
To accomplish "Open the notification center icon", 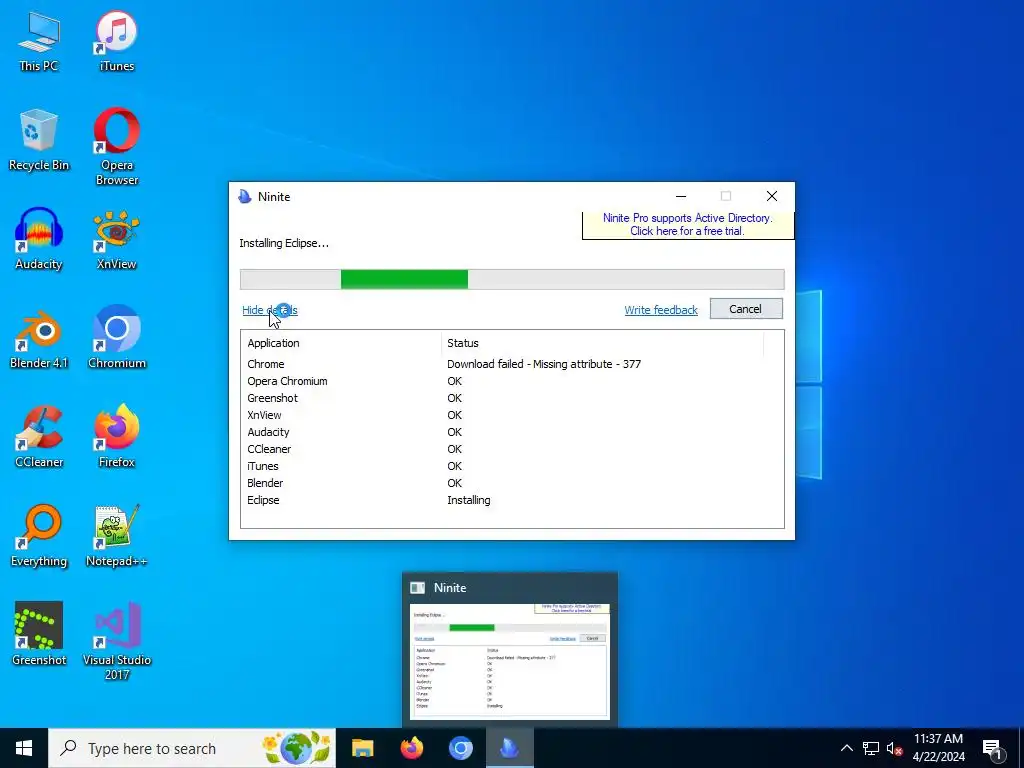I will click(993, 748).
